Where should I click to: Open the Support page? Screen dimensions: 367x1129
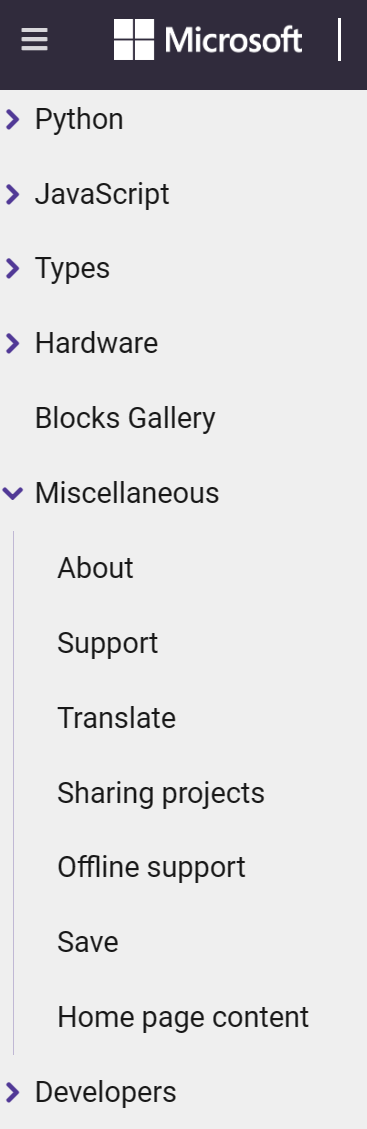pos(107,643)
